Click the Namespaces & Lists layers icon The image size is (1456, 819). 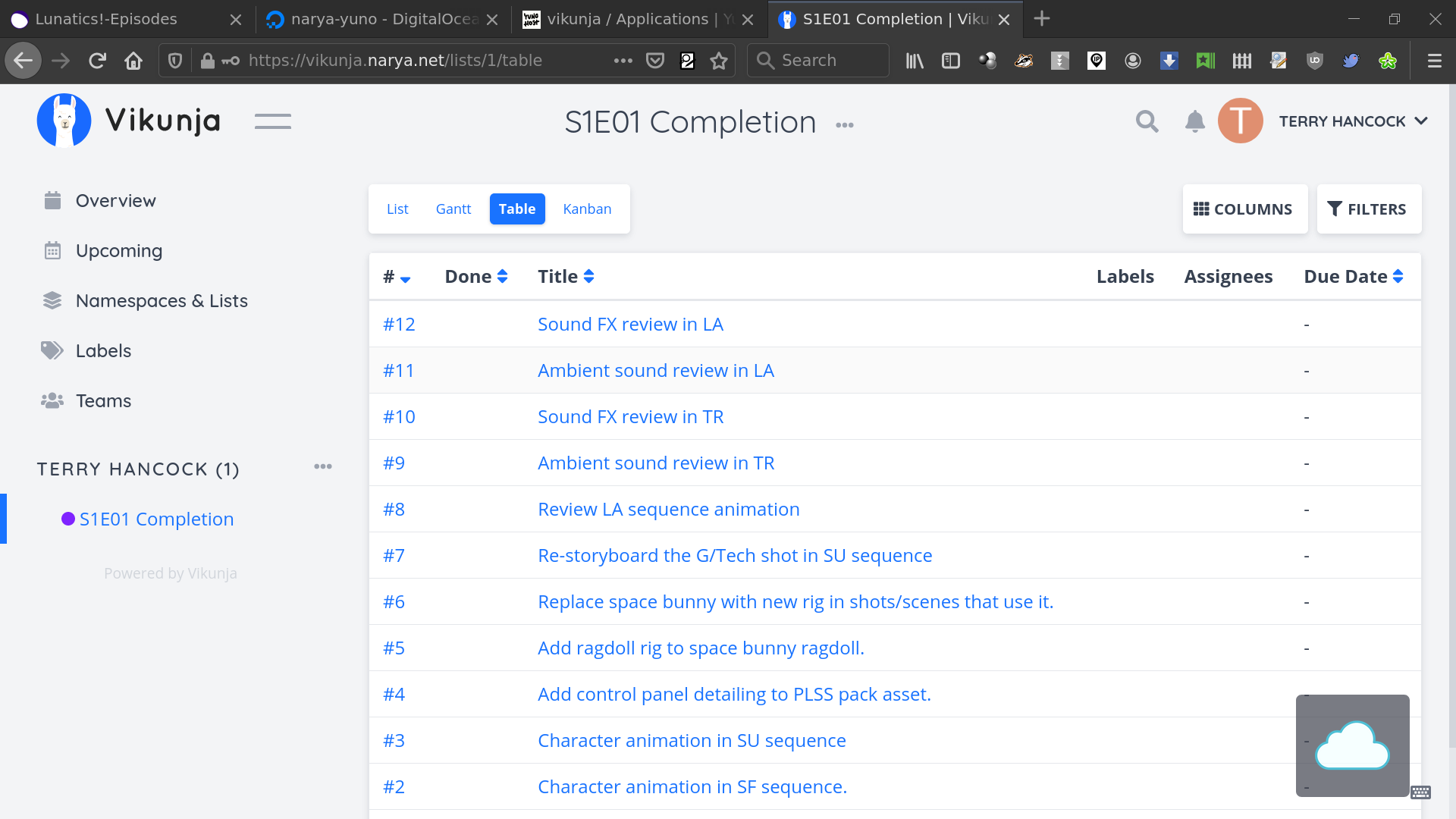(52, 300)
